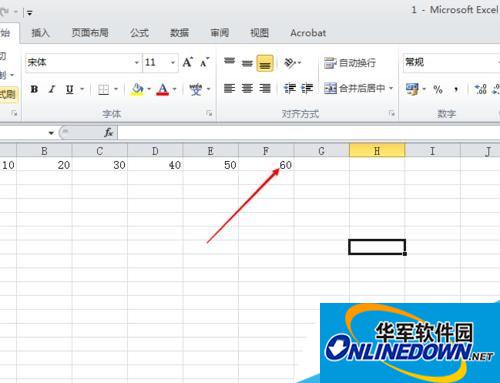This screenshot has width=500, height=383.
Task: Select column G header
Action: pos(321,151)
